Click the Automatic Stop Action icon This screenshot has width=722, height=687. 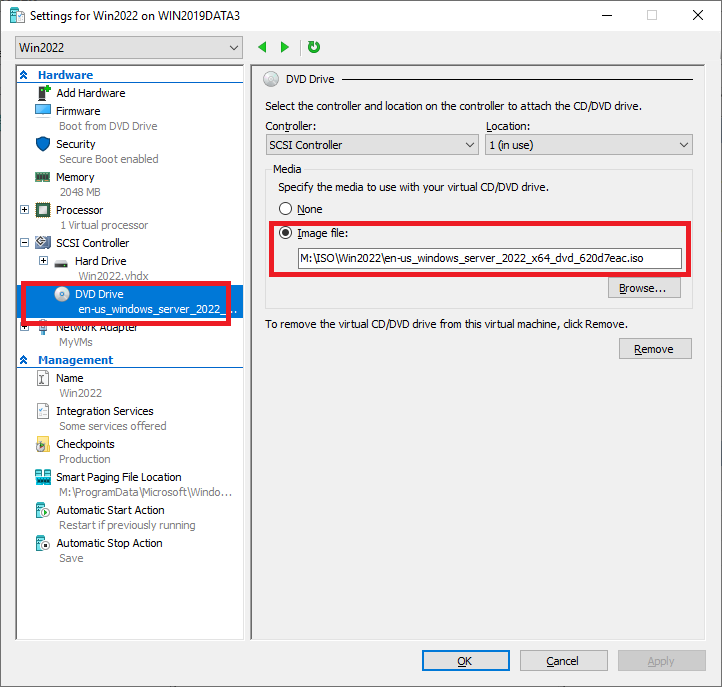(42, 543)
